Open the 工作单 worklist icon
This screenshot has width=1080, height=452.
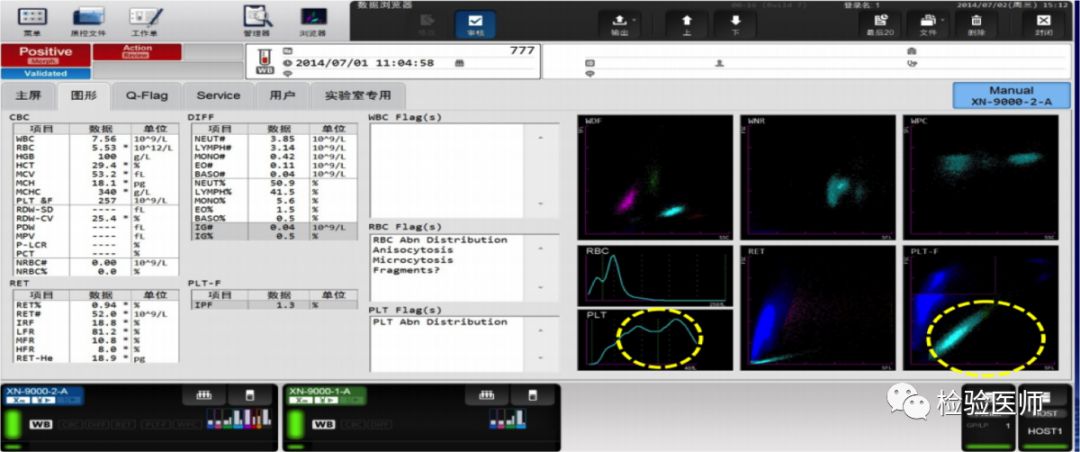tap(144, 19)
